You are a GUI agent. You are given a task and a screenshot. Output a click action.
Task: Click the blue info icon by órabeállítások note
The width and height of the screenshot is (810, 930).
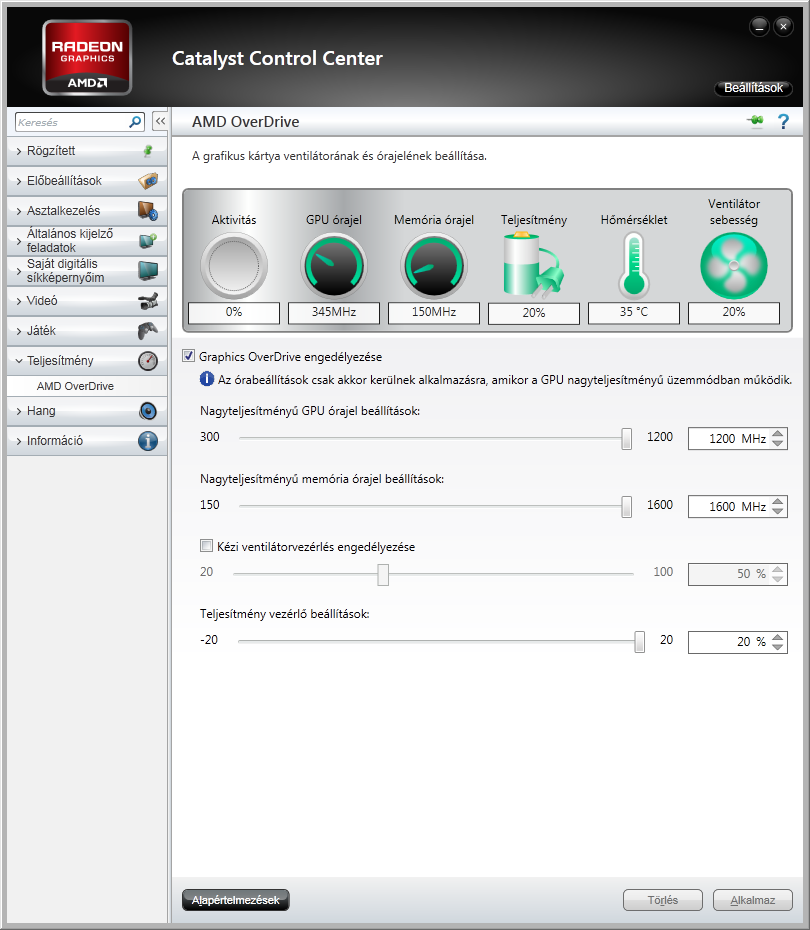pyautogui.click(x=206, y=379)
